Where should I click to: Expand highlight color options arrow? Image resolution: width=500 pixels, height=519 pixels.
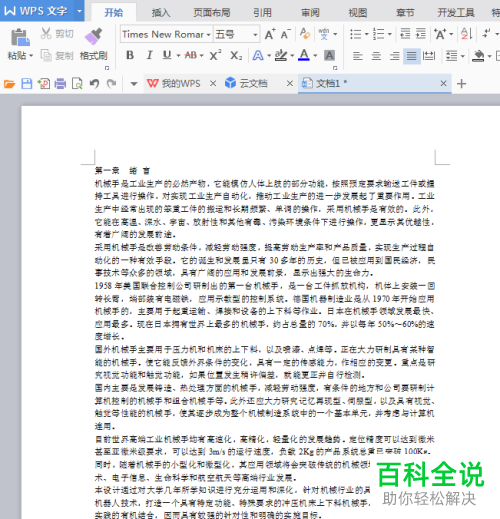292,56
